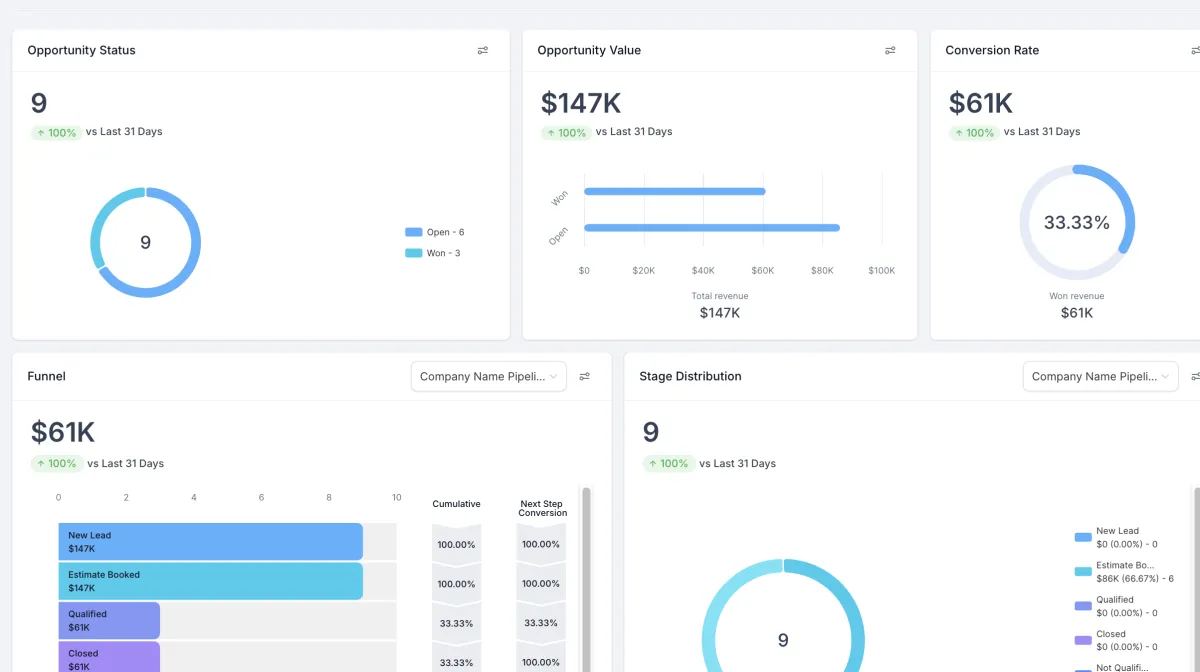Click Stage Distribution green 100% badge
Image resolution: width=1200 pixels, height=672 pixels.
click(668, 463)
